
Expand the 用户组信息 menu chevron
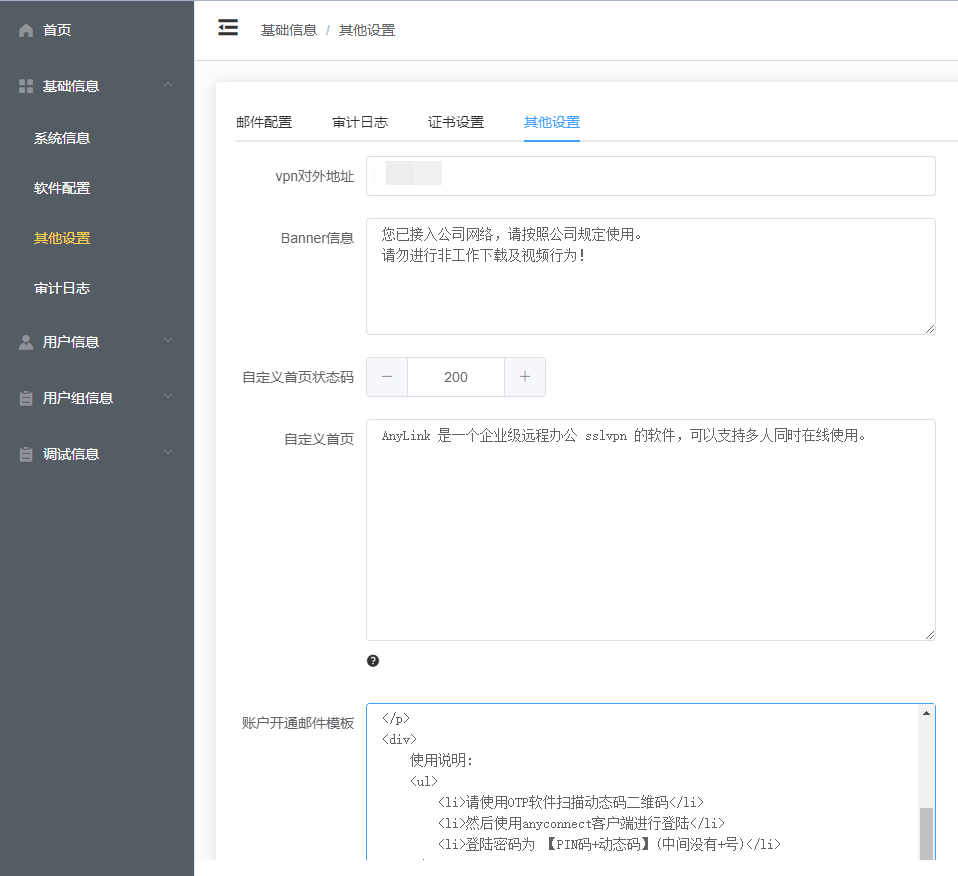[168, 396]
